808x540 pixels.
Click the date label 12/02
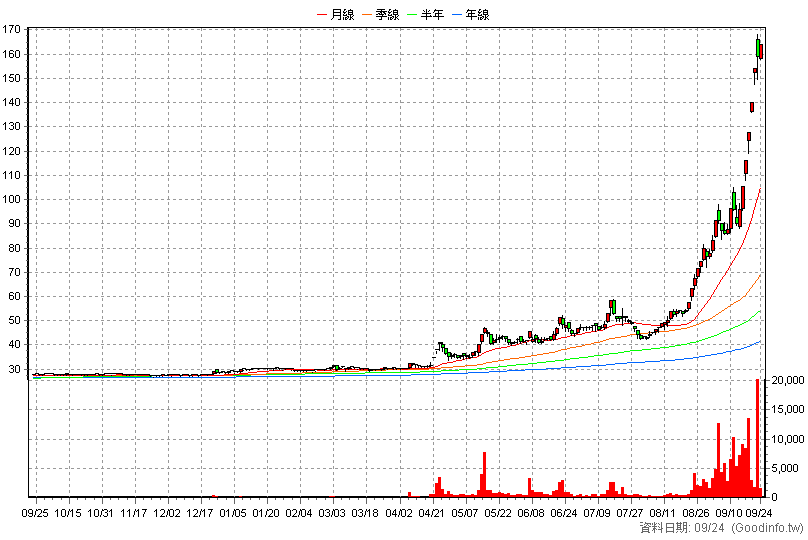[x=167, y=513]
